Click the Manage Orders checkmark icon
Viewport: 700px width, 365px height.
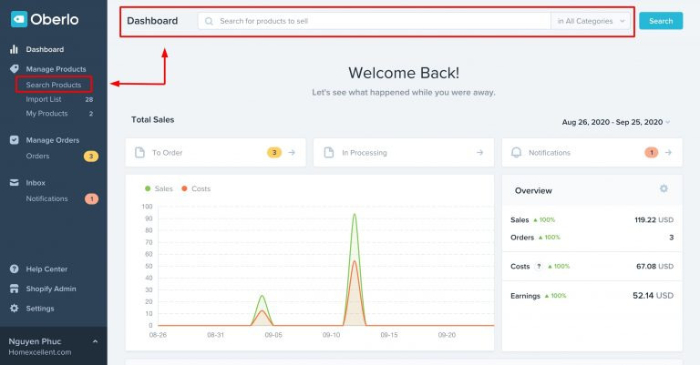[x=14, y=140]
